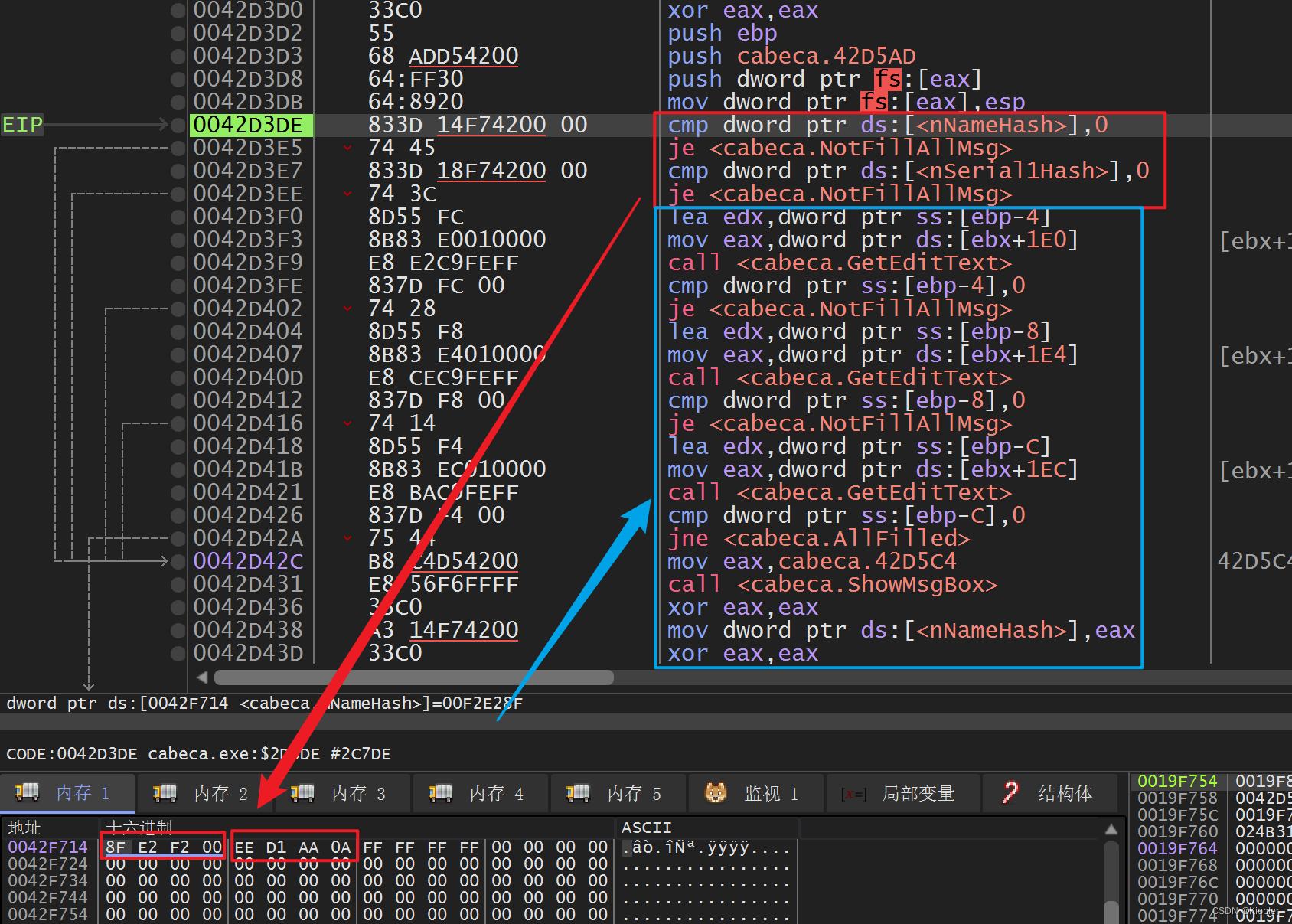Select dump address 0042F714
The image size is (1292, 924).
[47, 847]
